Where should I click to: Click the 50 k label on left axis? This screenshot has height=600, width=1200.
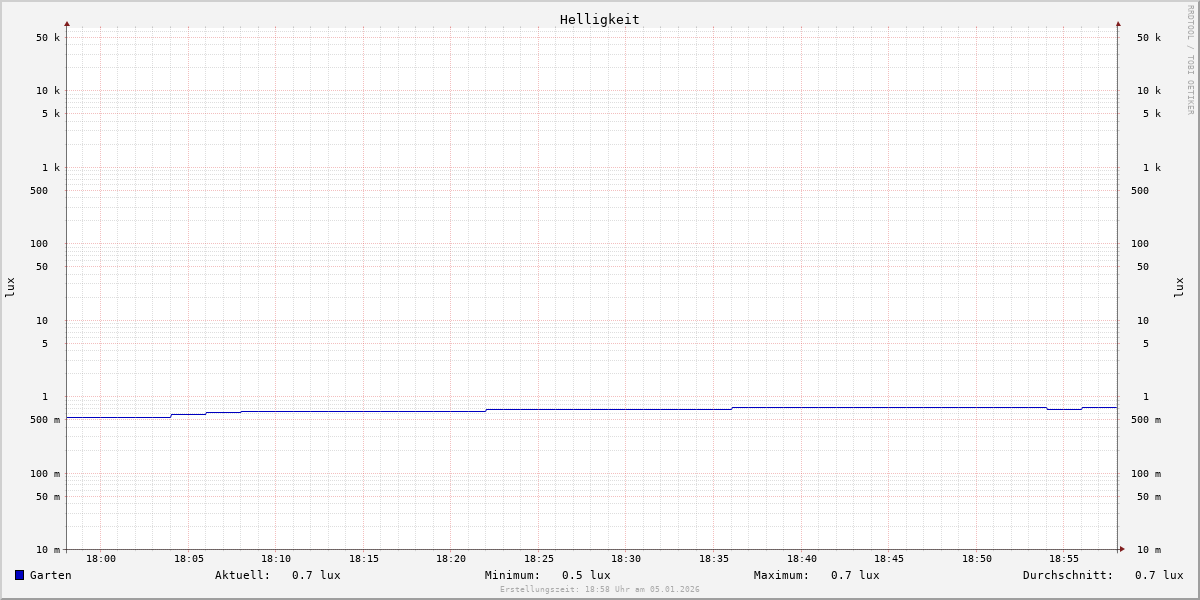(x=48, y=38)
